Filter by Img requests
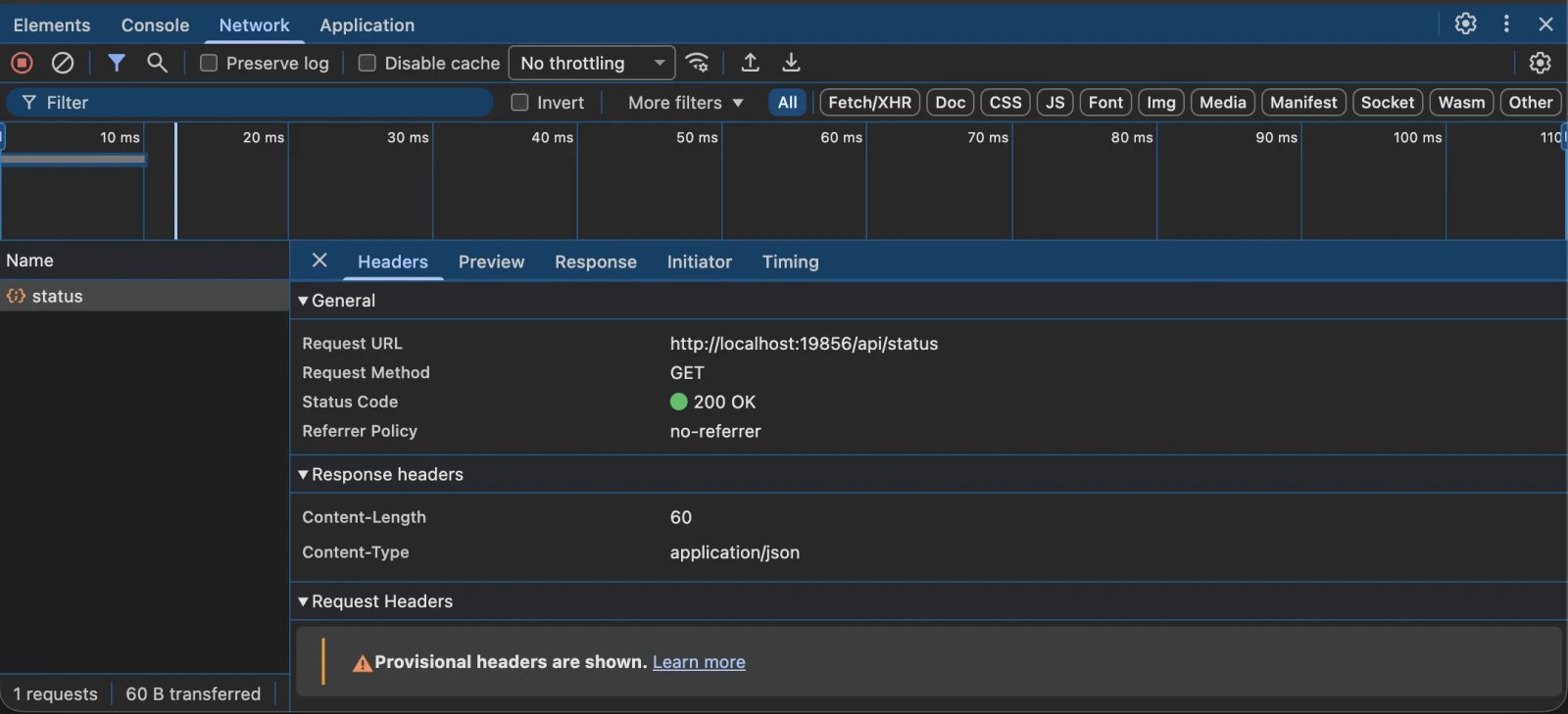Screen dimensions: 1568x714 1161,102
